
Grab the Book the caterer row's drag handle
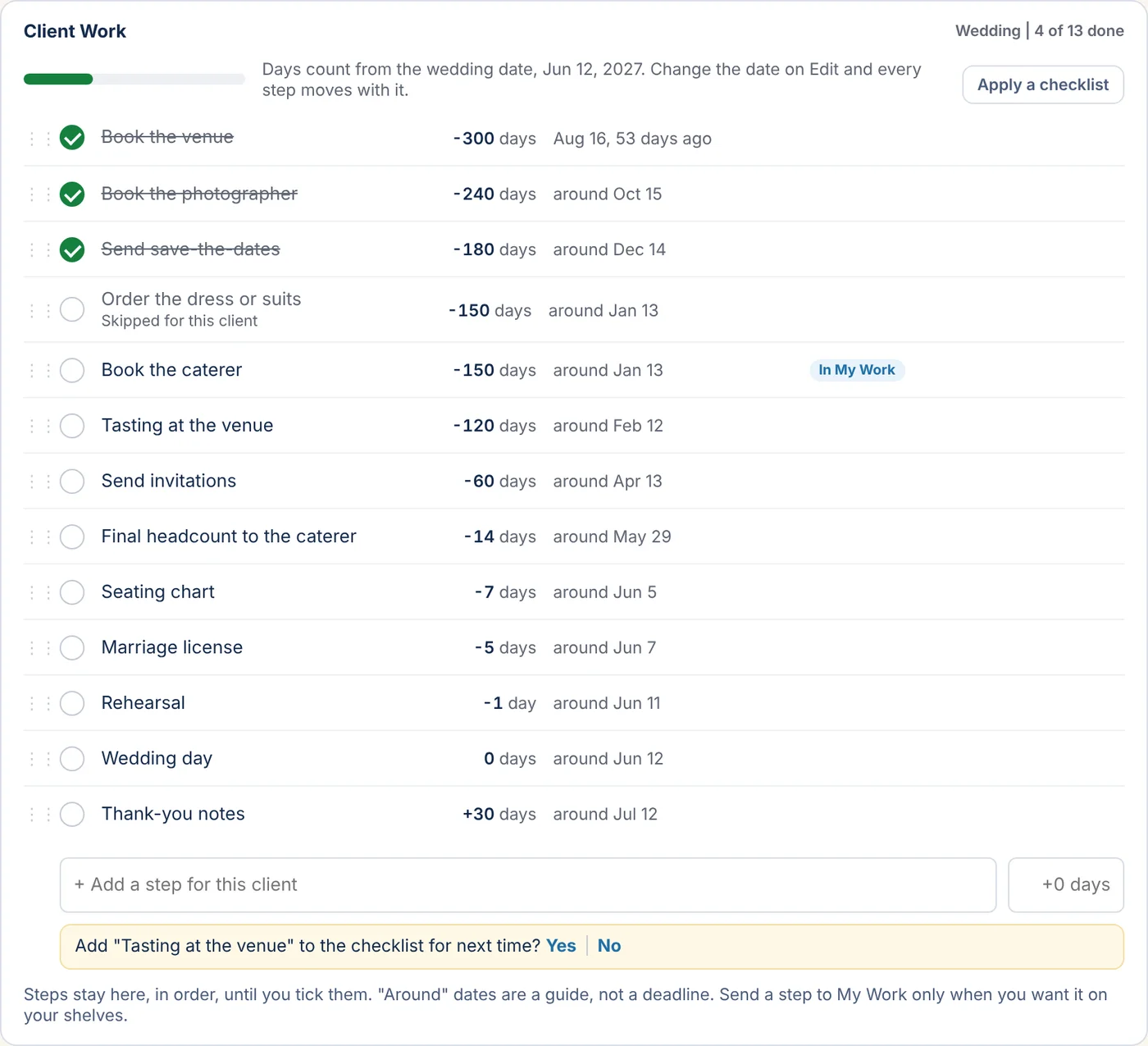point(40,370)
